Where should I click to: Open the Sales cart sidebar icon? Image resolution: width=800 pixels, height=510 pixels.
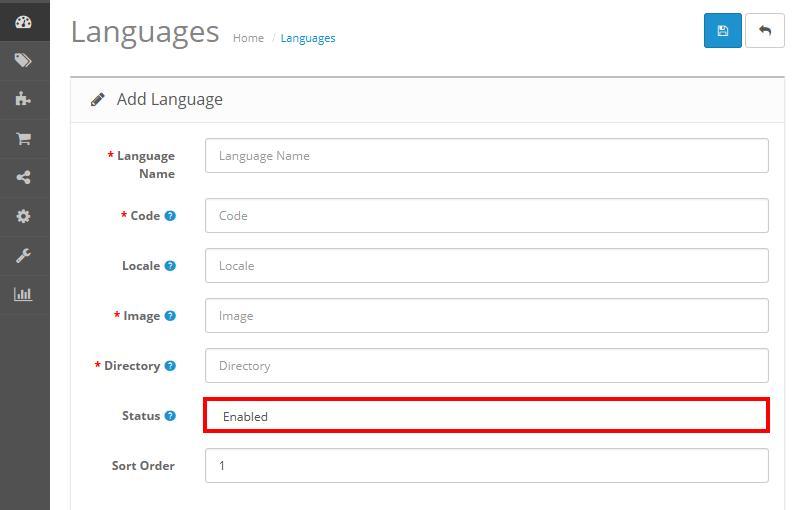point(23,139)
